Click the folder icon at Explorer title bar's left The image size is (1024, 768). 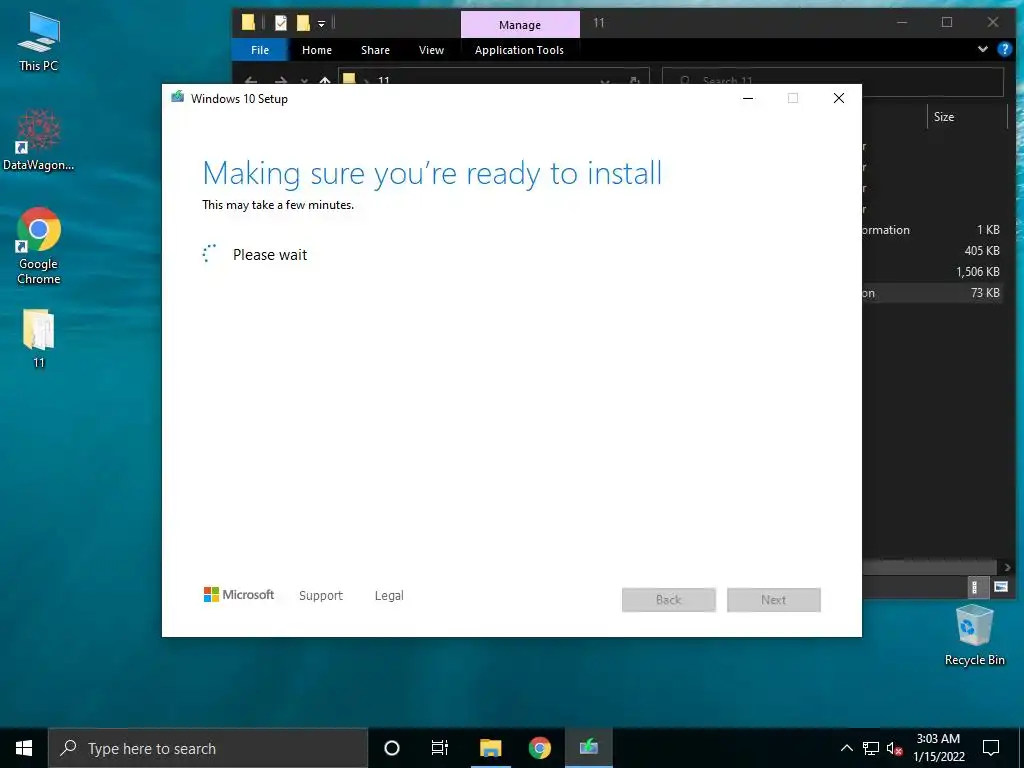(248, 23)
